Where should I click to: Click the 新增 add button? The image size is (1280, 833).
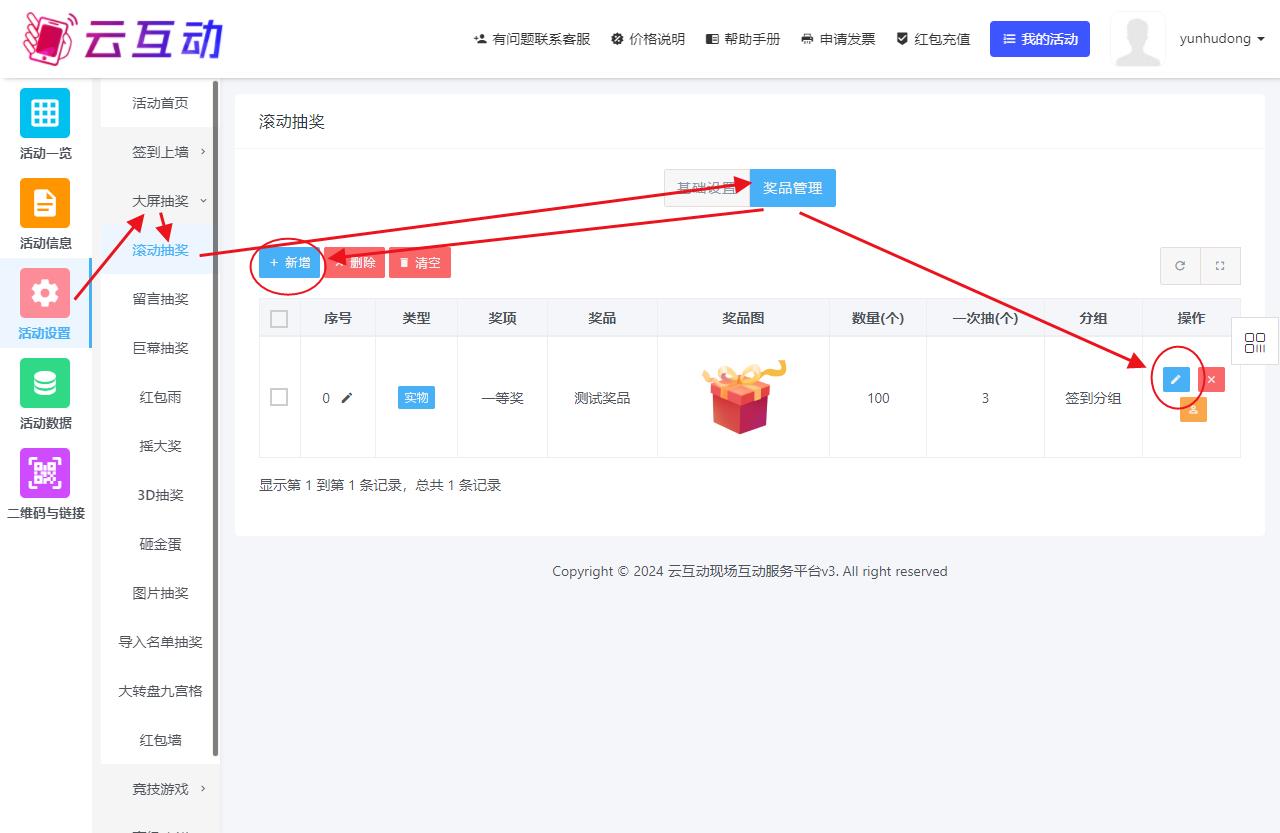pos(290,263)
